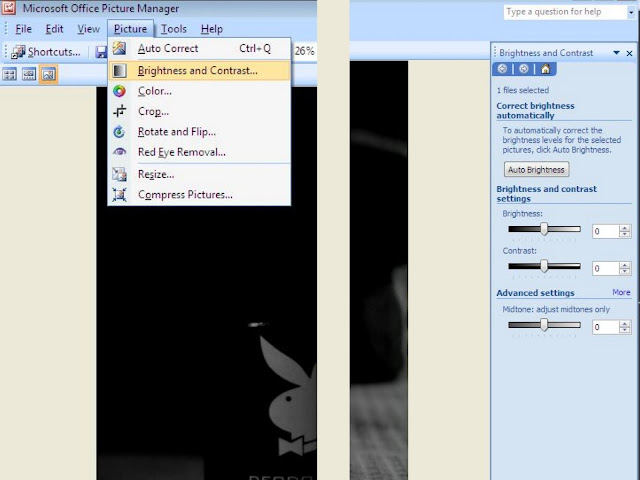Image resolution: width=640 pixels, height=480 pixels.
Task: Click the Picture Manager app icon in title bar
Action: (x=8, y=7)
